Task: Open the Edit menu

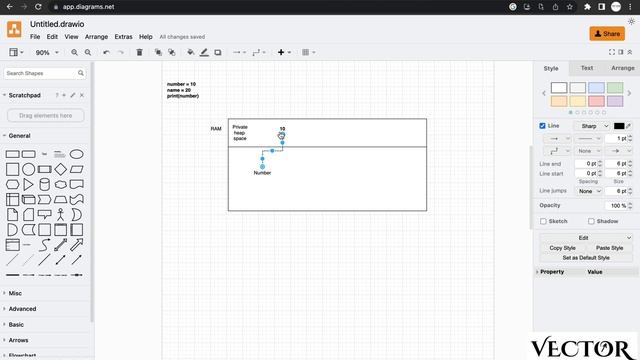Action: coord(52,37)
